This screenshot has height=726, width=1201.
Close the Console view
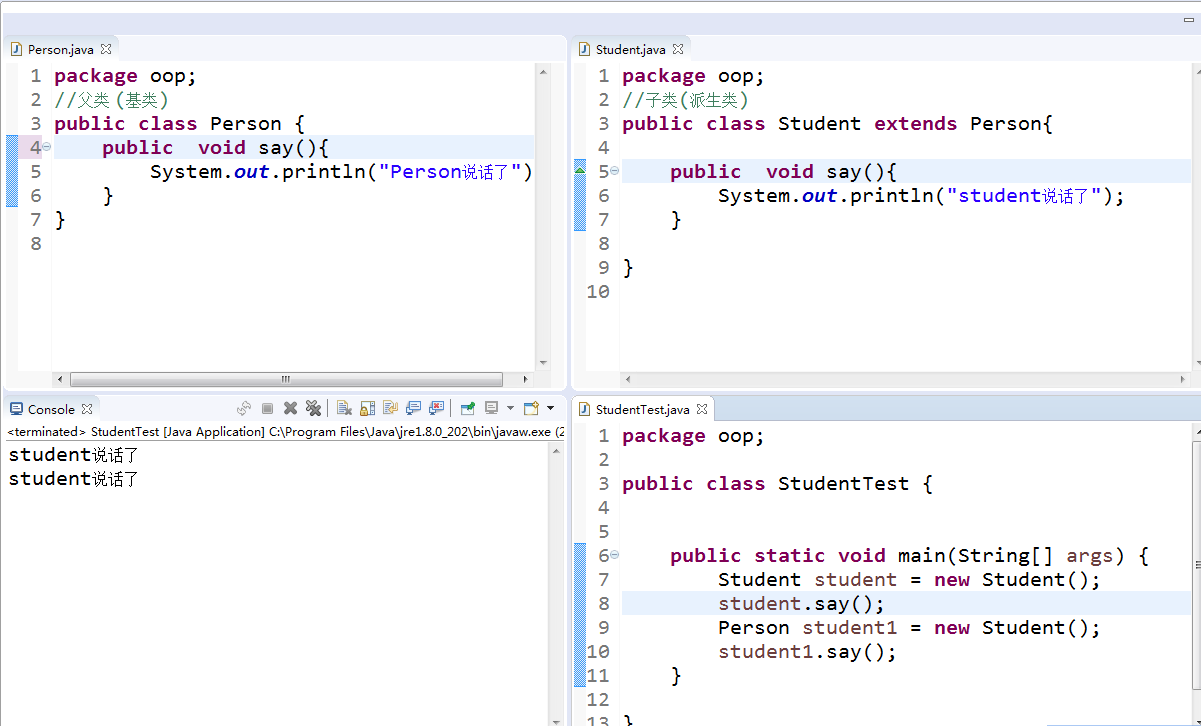(87, 409)
